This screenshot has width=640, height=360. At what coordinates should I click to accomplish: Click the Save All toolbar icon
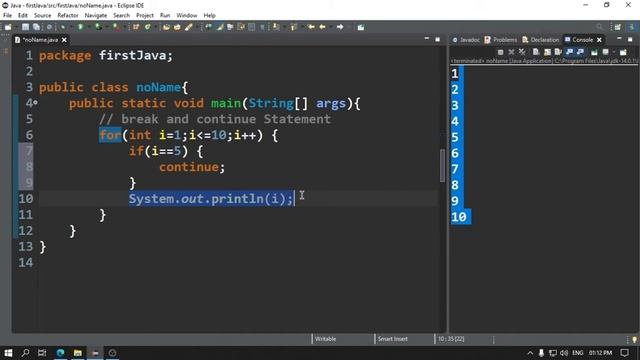click(36, 27)
